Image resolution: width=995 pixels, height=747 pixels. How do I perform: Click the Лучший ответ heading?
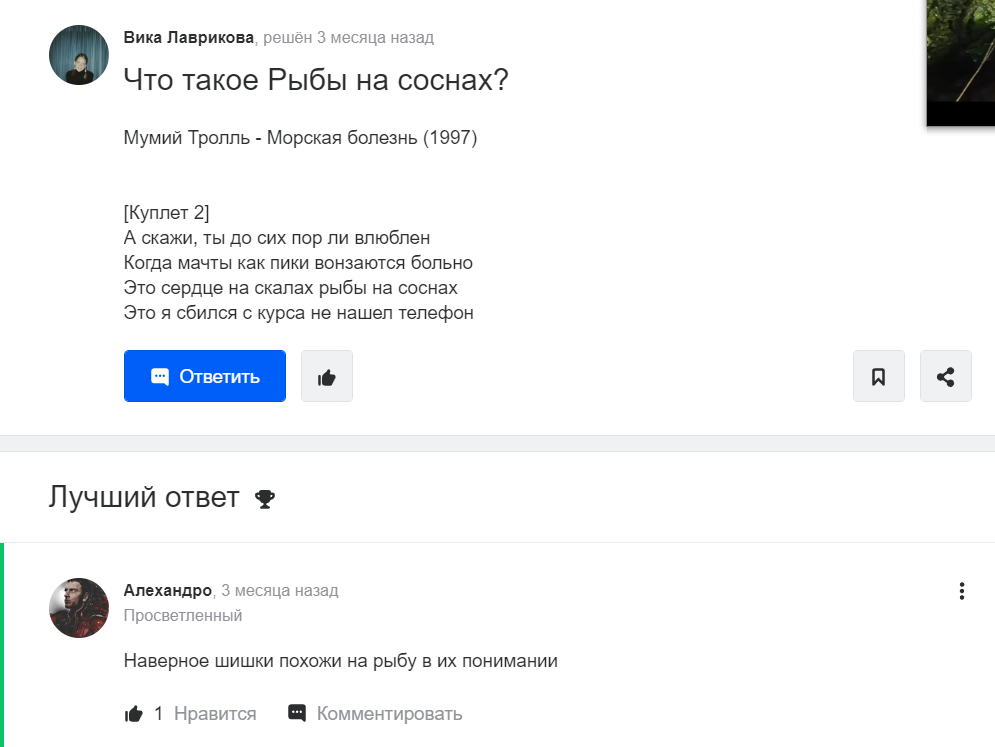[x=144, y=497]
